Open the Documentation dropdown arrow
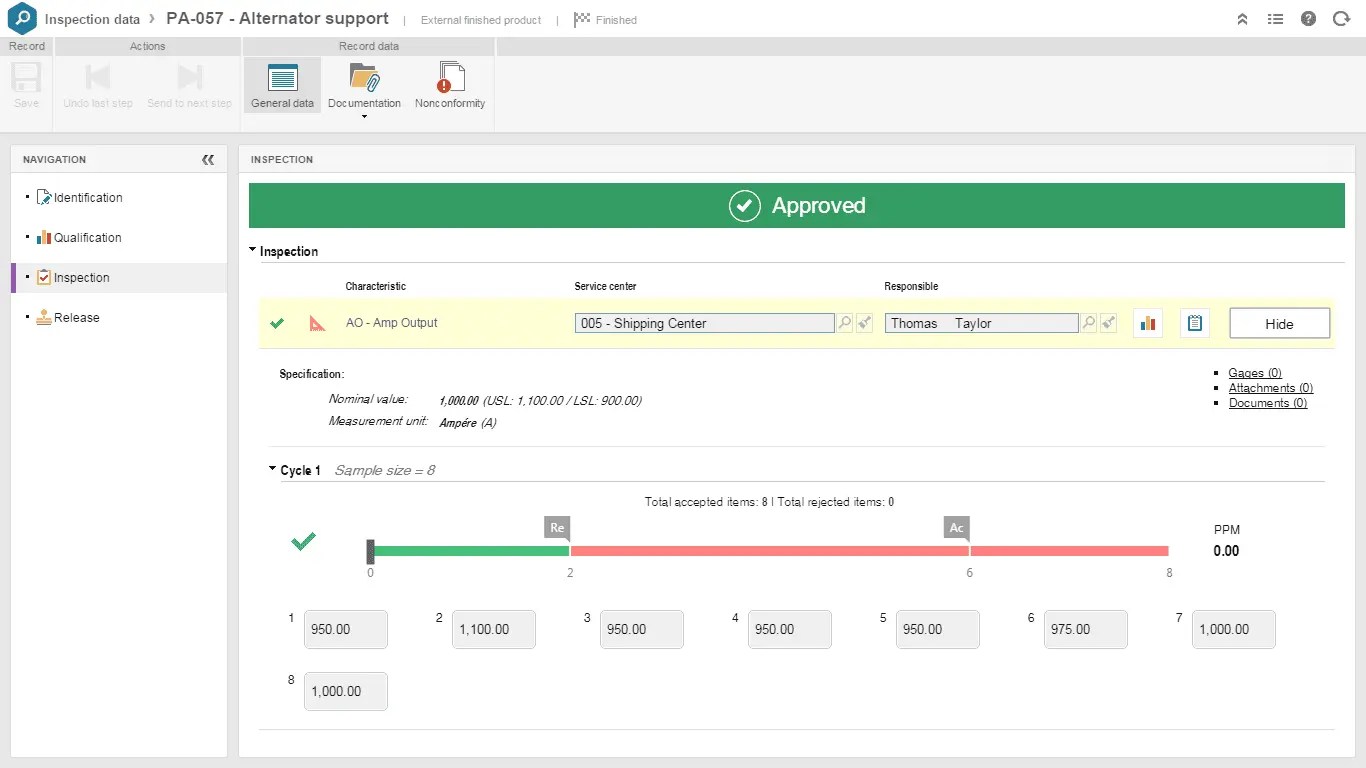Image resolution: width=1366 pixels, height=768 pixels. coord(364,117)
